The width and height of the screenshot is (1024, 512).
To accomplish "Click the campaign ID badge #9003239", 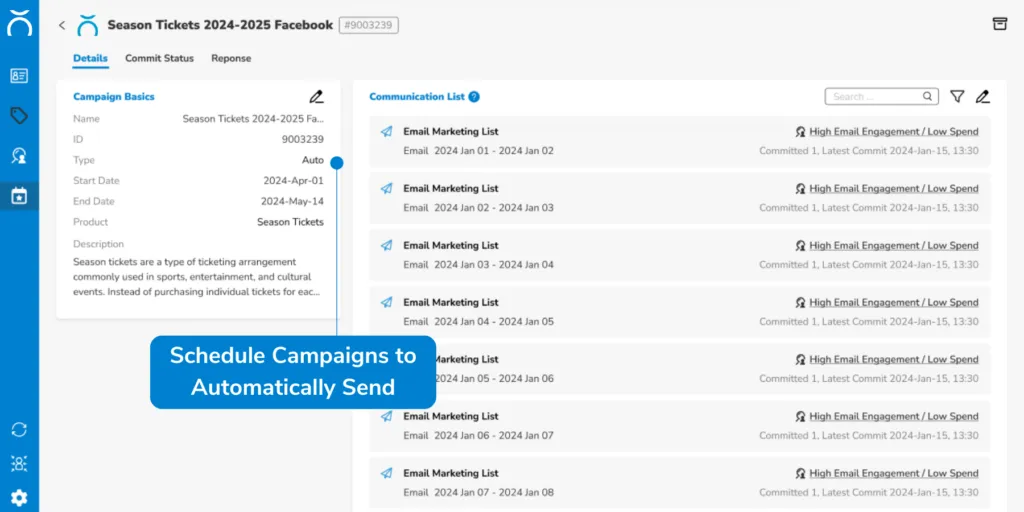I will [x=368, y=25].
